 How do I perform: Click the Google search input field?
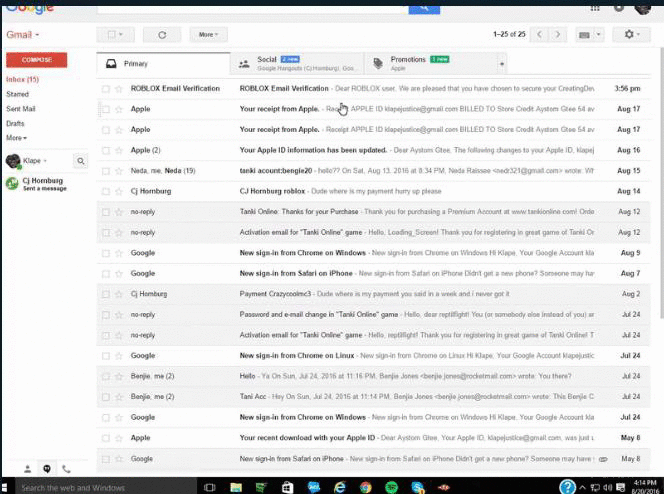coord(252,8)
